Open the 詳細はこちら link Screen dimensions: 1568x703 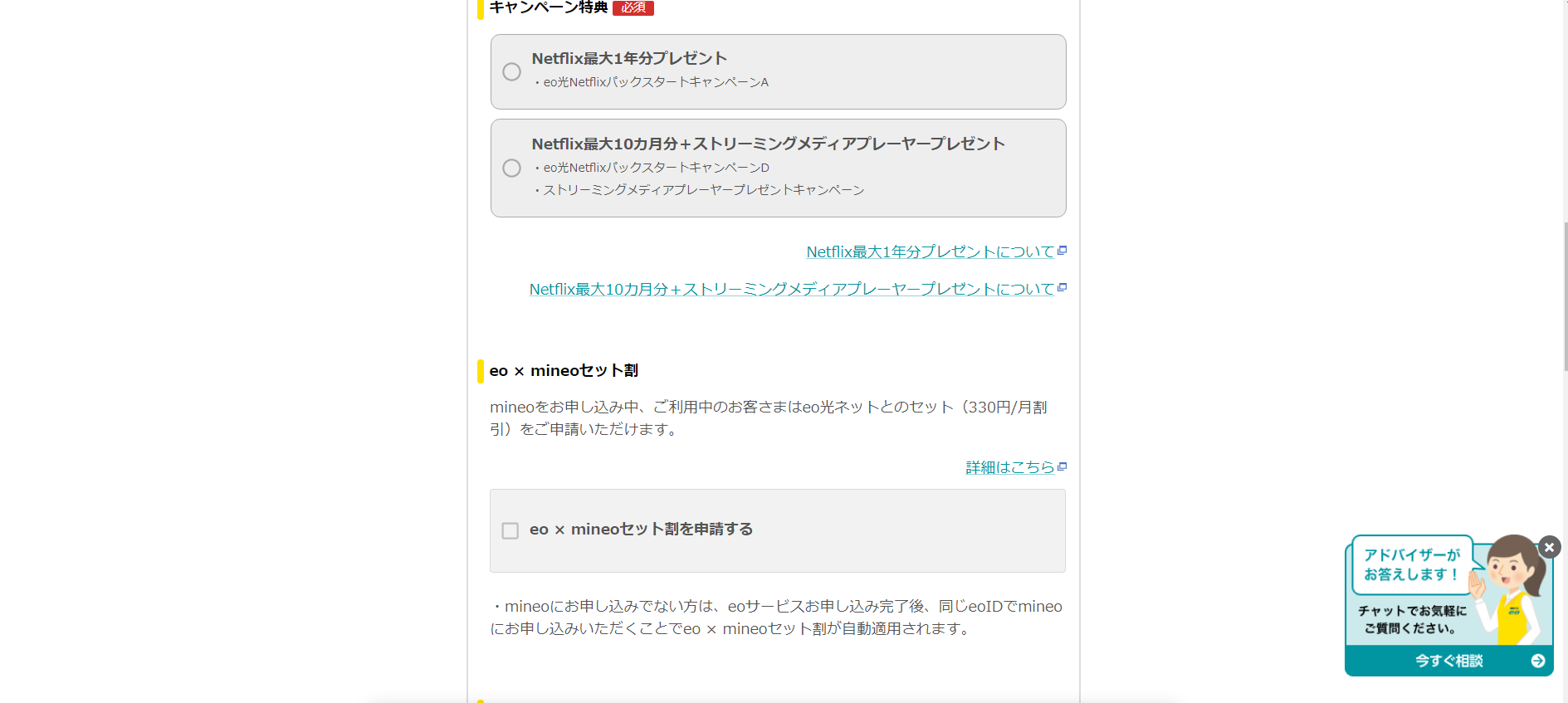coord(1009,467)
